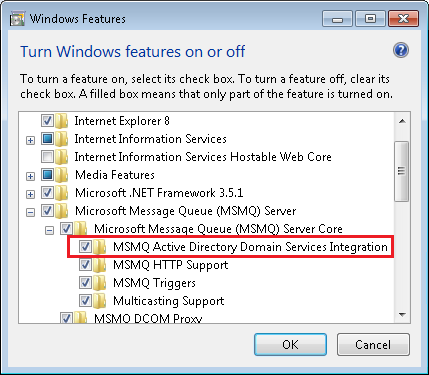429x375 pixels.
Task: Select the Media Features folder icon
Action: tap(62, 175)
